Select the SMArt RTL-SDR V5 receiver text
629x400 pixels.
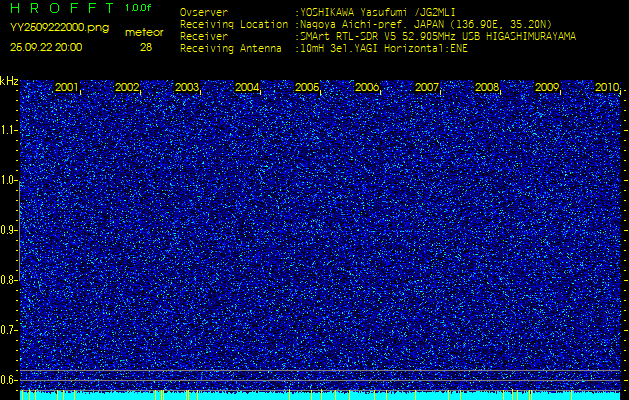(438, 37)
